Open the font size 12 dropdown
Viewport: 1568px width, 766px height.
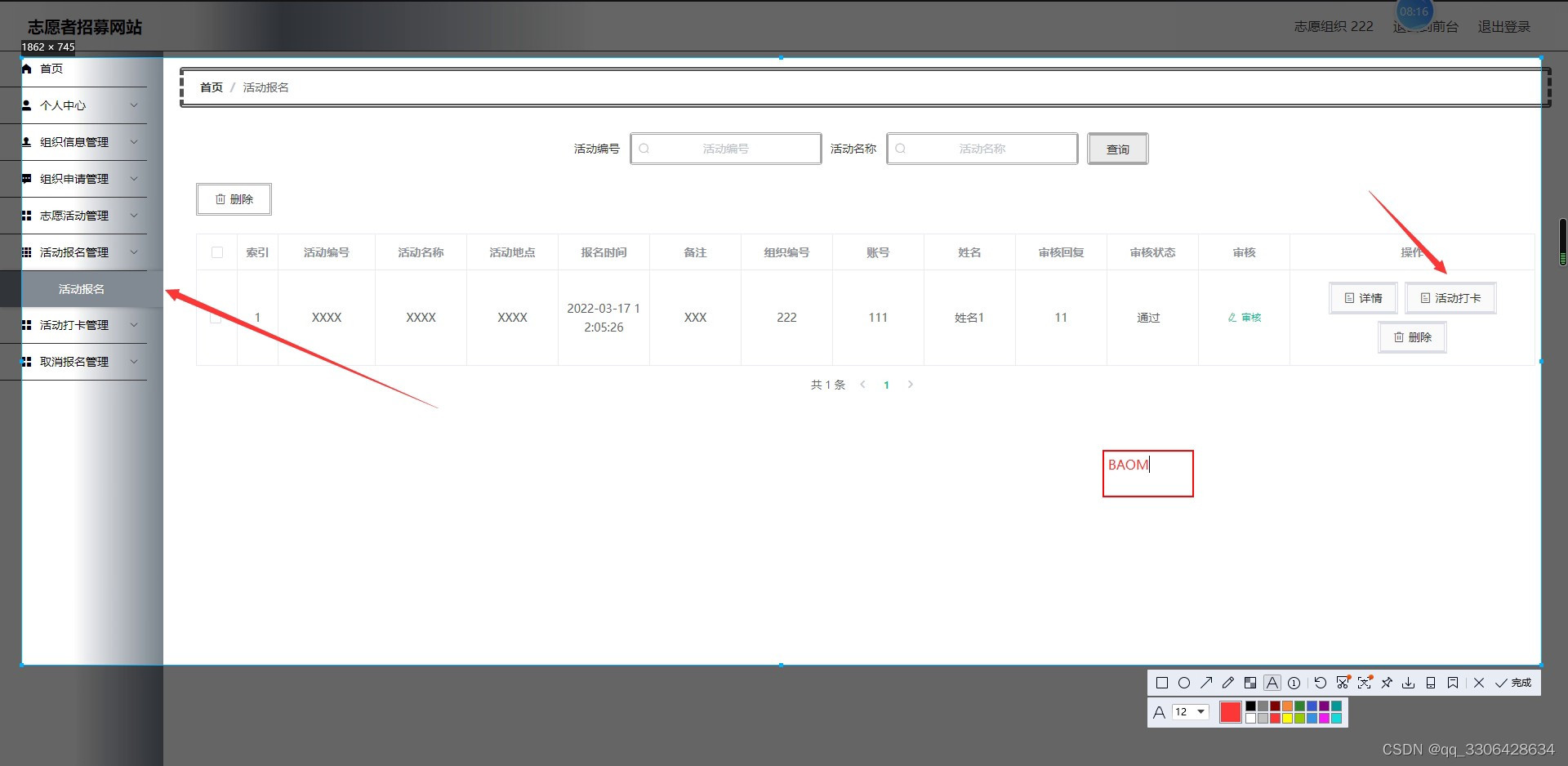(x=1191, y=712)
